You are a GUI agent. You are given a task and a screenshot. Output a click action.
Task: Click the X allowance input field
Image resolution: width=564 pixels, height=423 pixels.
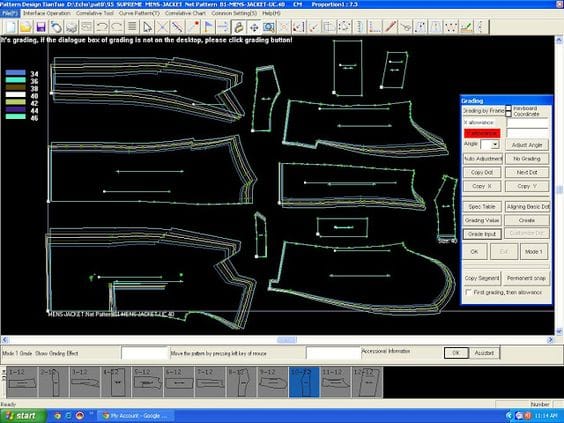click(527, 123)
